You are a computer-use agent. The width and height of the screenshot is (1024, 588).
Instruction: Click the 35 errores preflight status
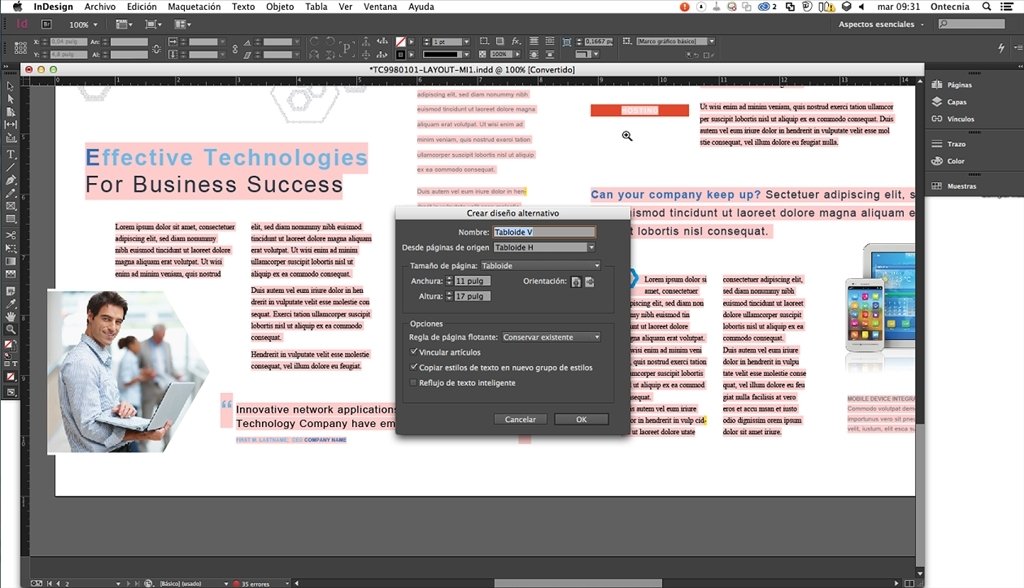[x=255, y=583]
